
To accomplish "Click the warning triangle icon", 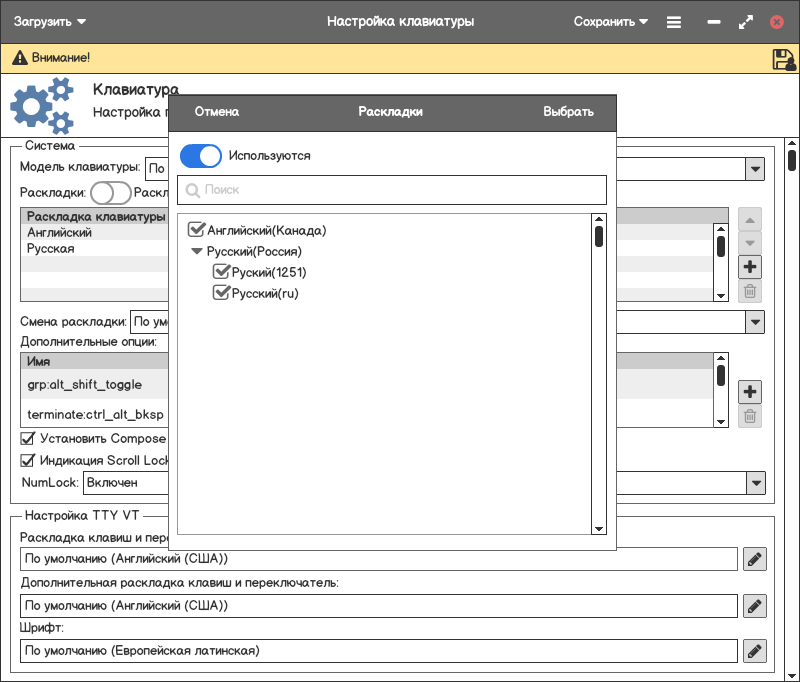I will 18,59.
